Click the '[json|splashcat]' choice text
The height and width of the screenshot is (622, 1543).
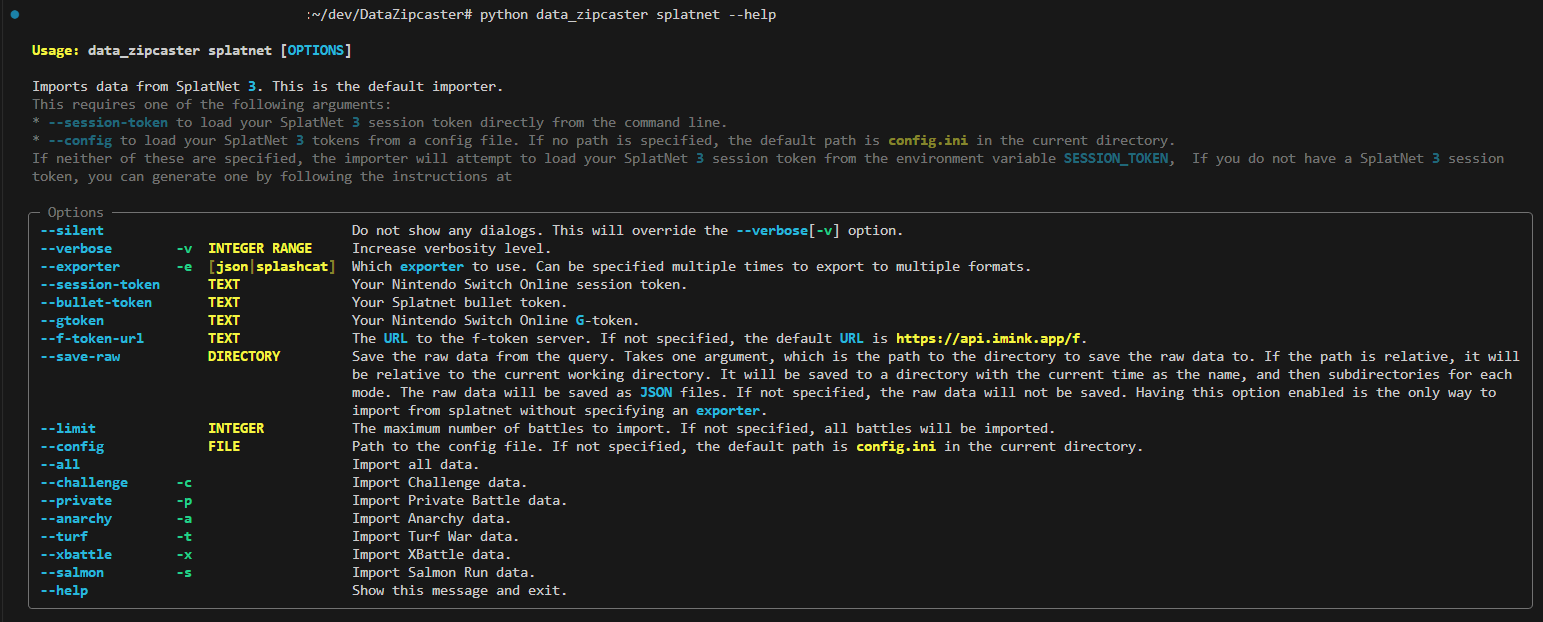click(x=272, y=267)
